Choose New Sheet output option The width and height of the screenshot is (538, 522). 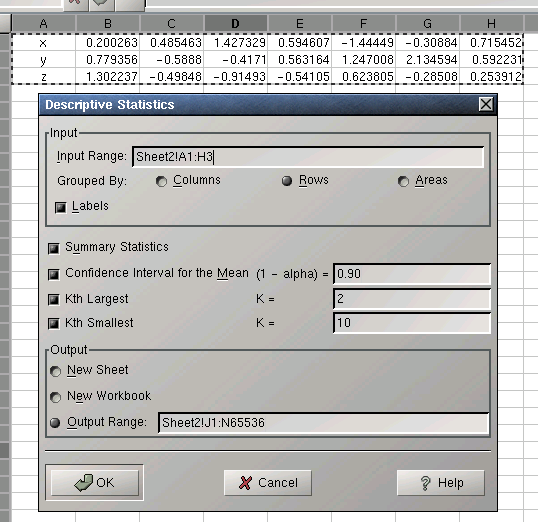pos(55,371)
